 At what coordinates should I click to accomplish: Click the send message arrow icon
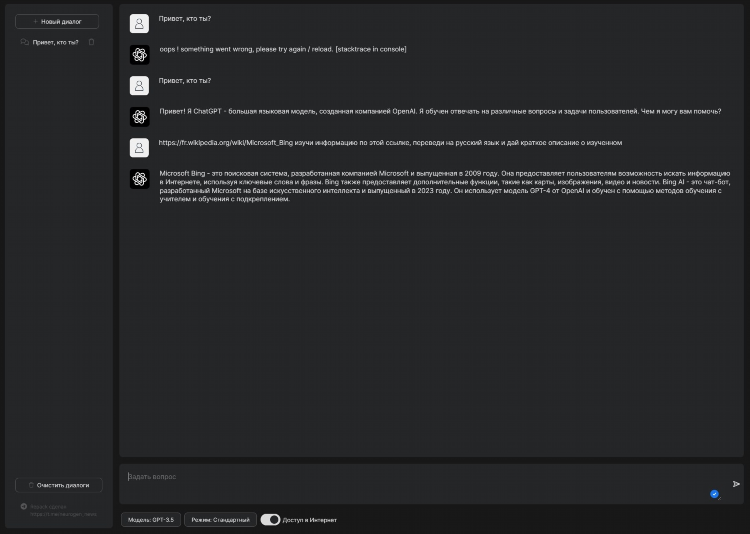(736, 484)
